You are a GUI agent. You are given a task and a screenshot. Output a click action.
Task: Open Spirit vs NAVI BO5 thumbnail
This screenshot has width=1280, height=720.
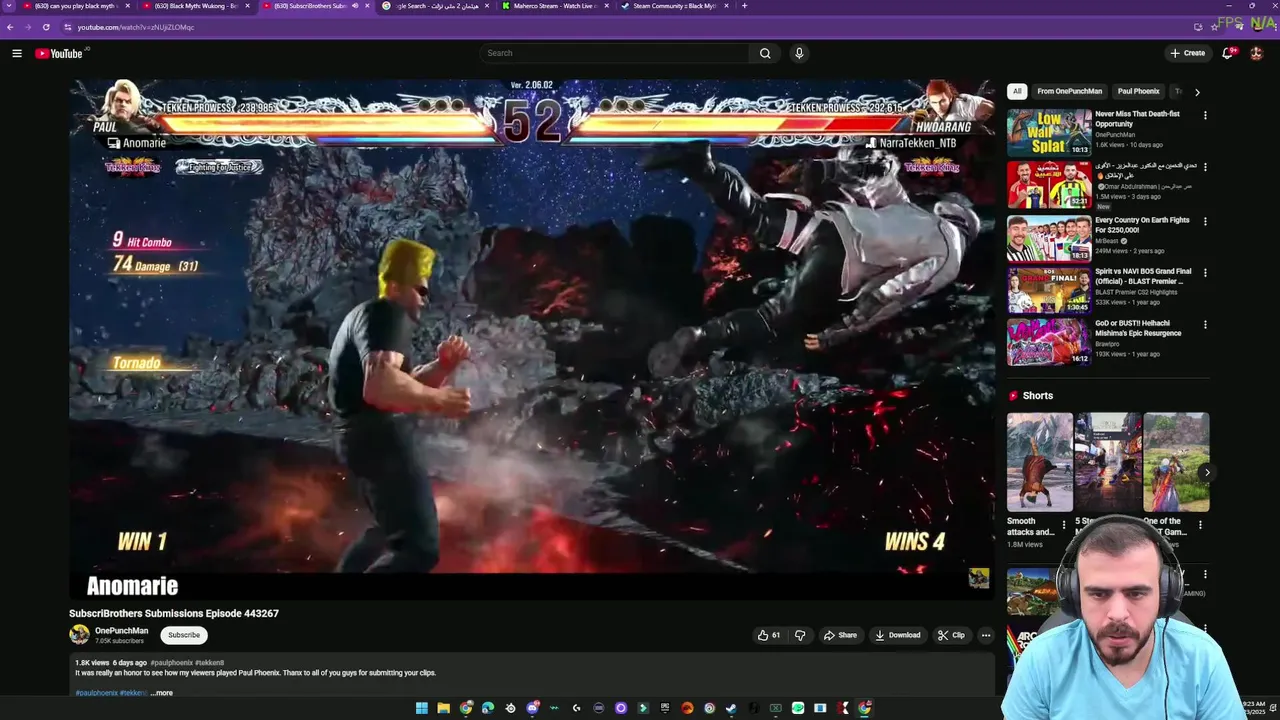1049,290
